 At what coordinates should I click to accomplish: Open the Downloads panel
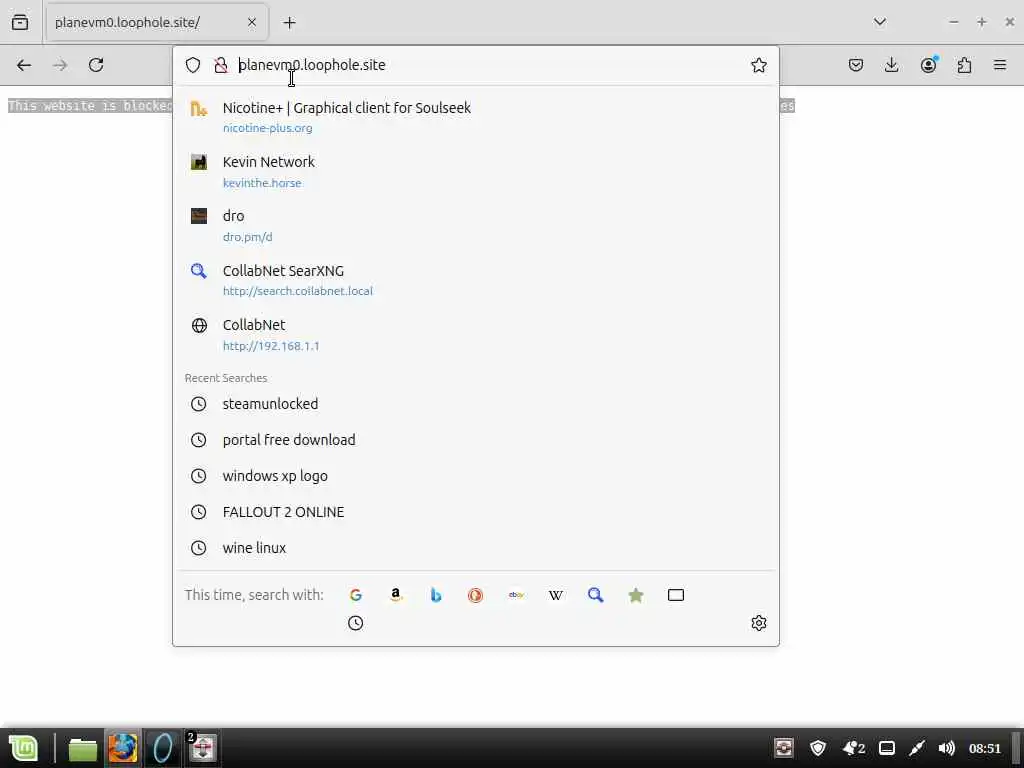[891, 65]
